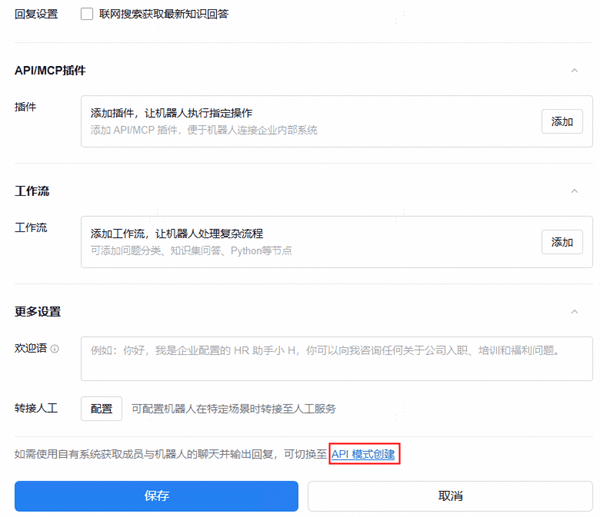
Task: Click 添加 button in the 插件 row
Action: point(562,121)
